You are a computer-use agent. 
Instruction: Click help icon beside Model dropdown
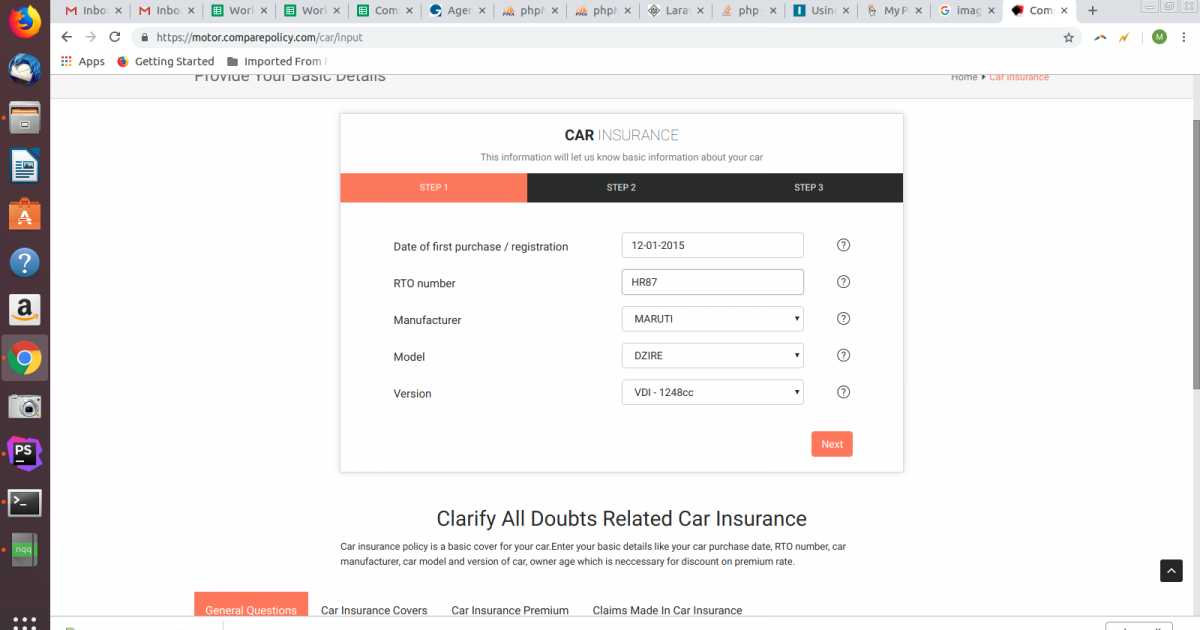[x=843, y=355]
